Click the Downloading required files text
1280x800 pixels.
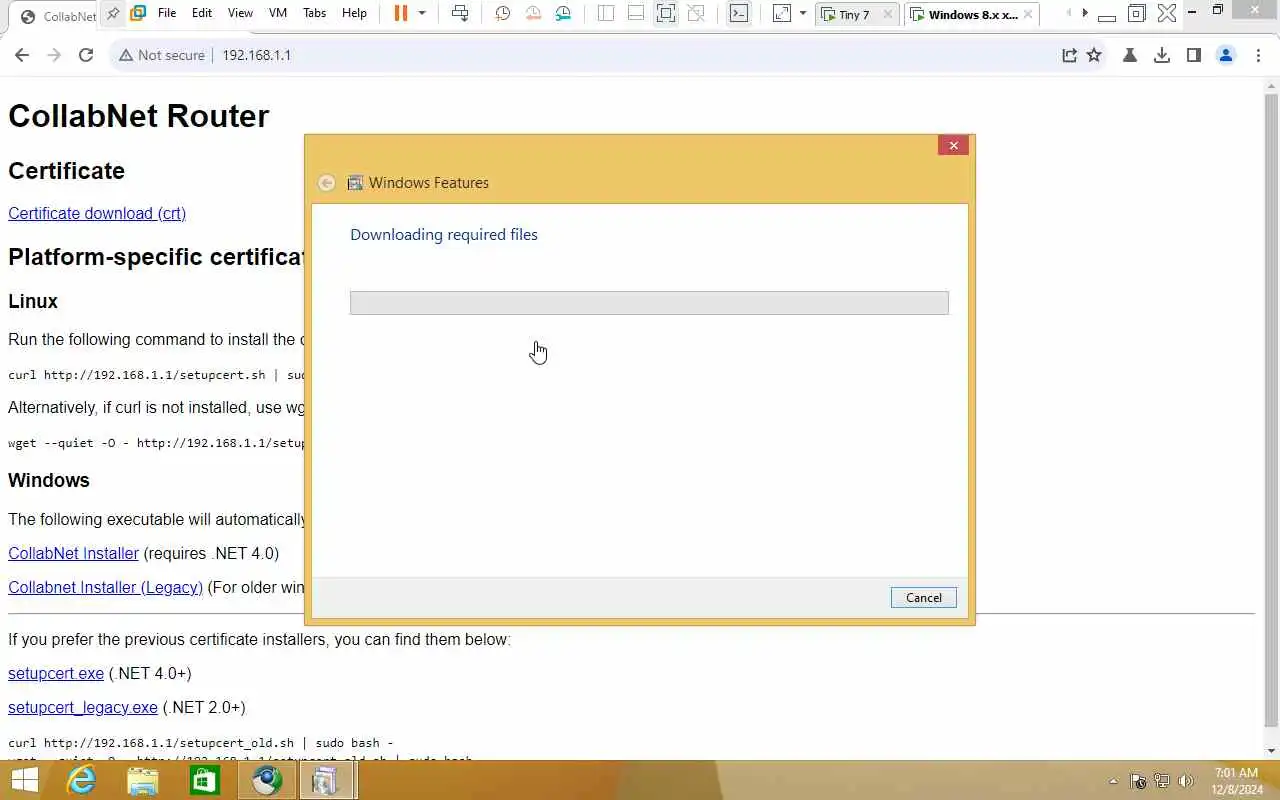pos(444,234)
